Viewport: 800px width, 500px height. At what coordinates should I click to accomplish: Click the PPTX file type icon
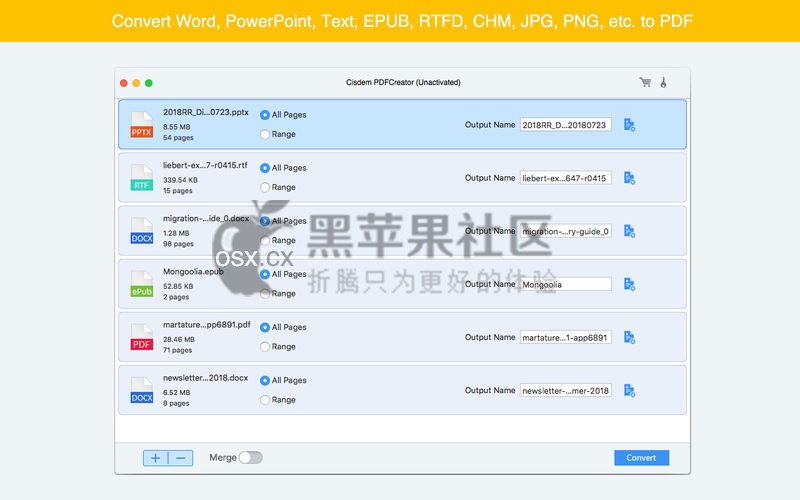pos(141,125)
